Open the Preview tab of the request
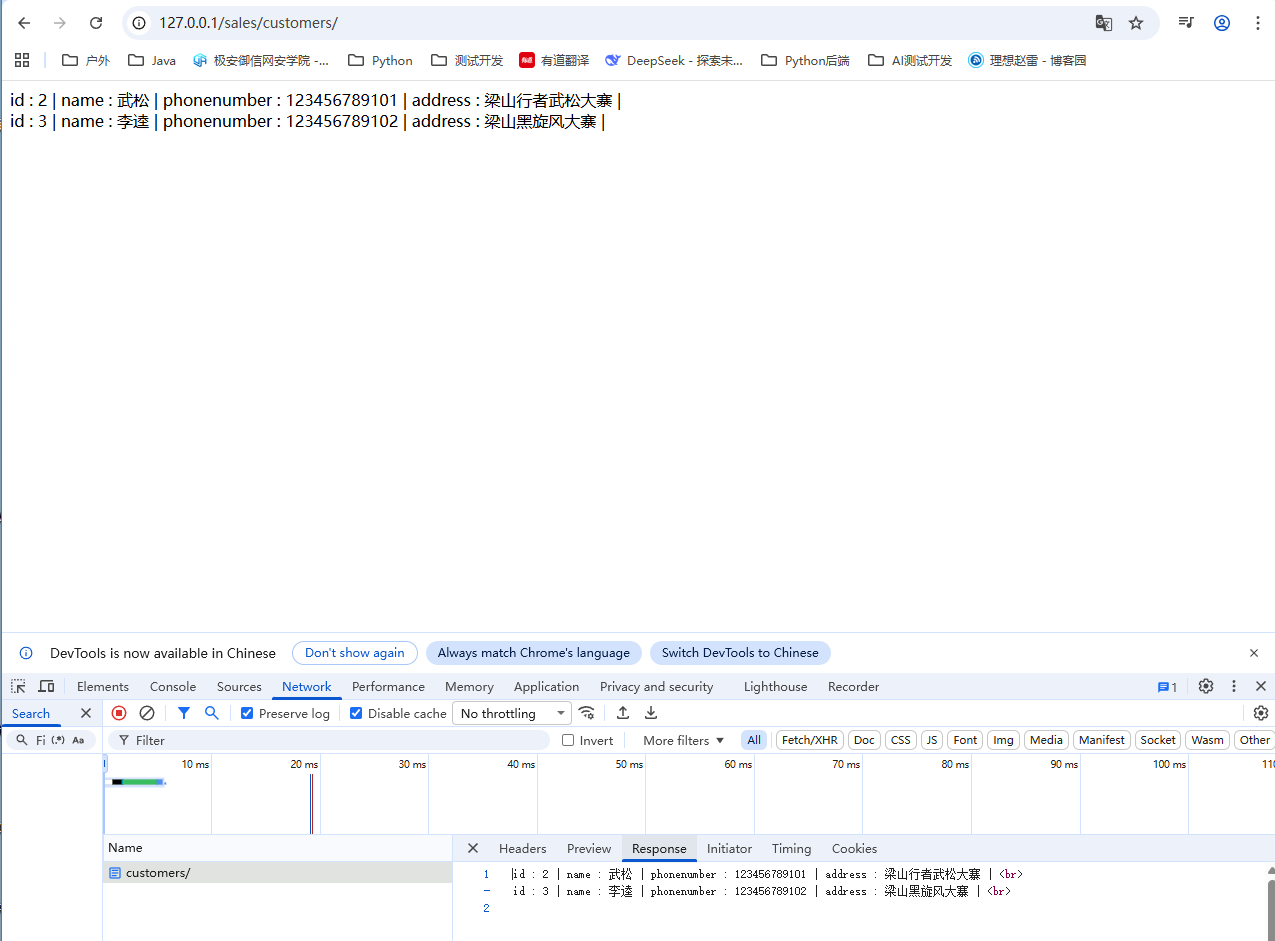This screenshot has height=941, width=1275. pos(589,848)
